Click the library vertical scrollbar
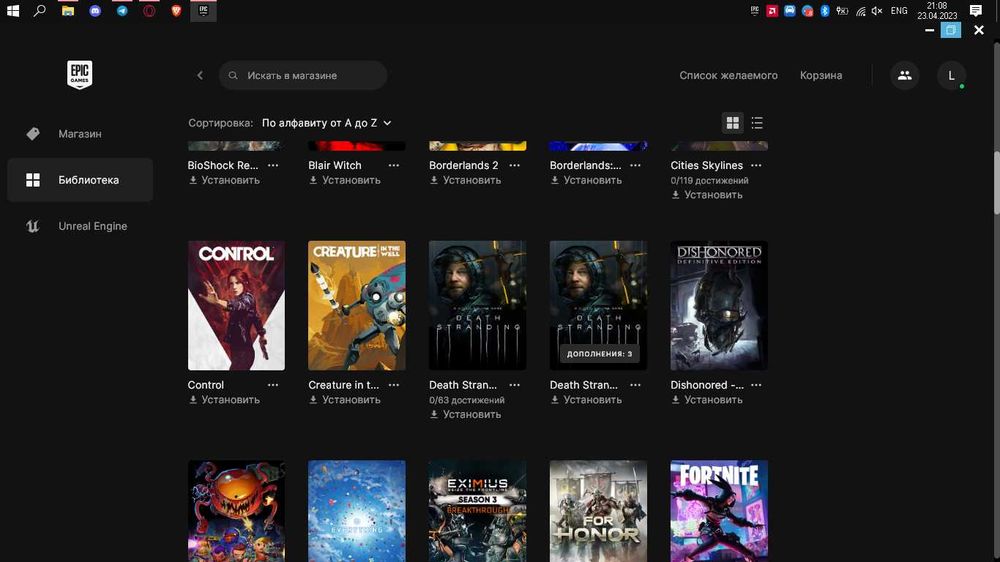The image size is (1000, 562). (x=996, y=182)
